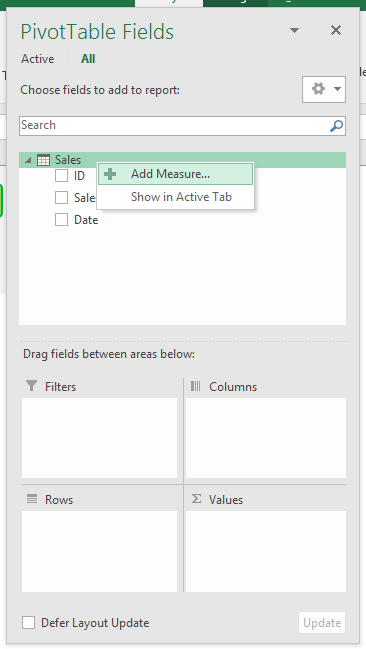Click the Update button
This screenshot has height=649, width=366.
322,623
